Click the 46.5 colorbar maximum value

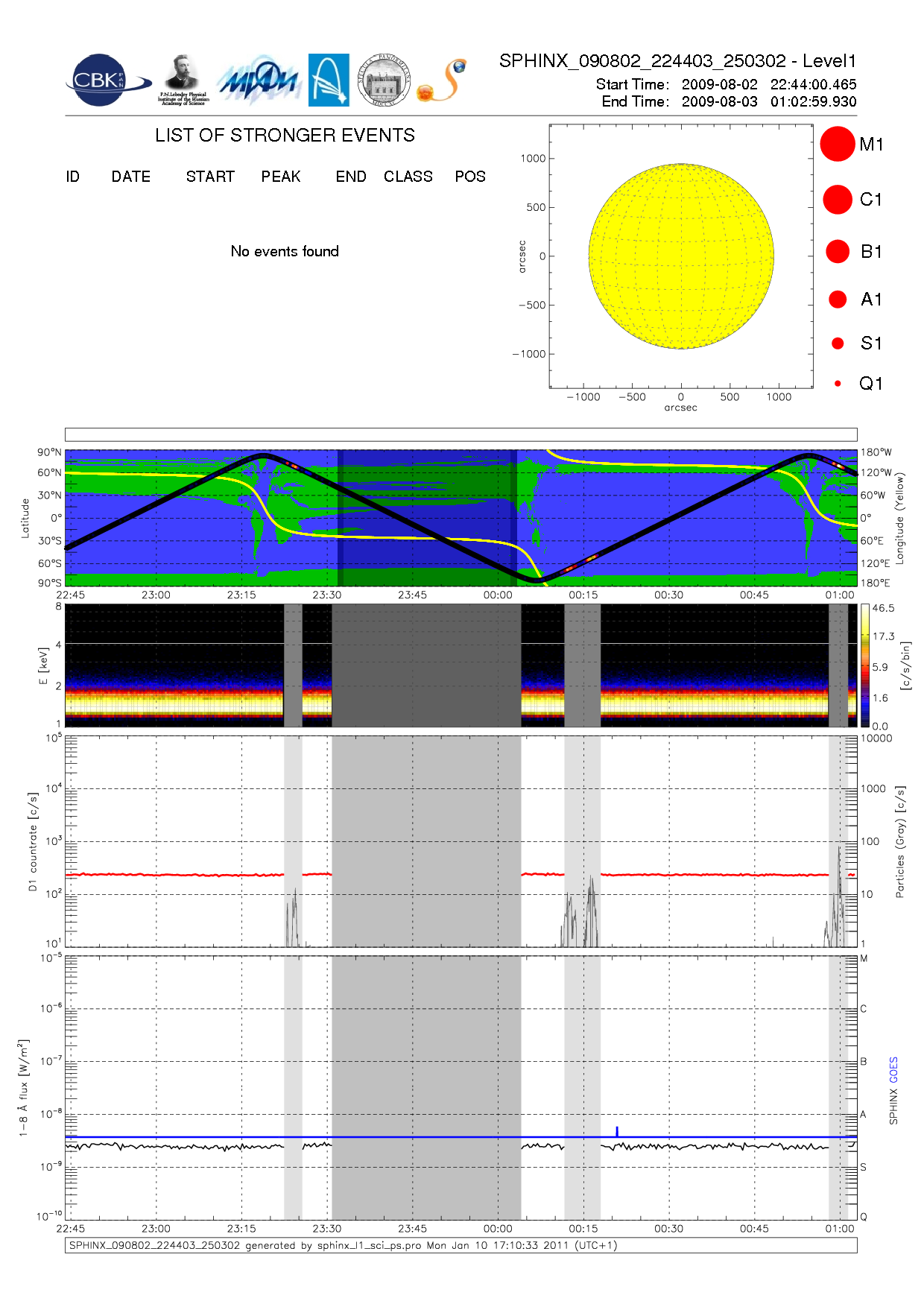pos(883,608)
